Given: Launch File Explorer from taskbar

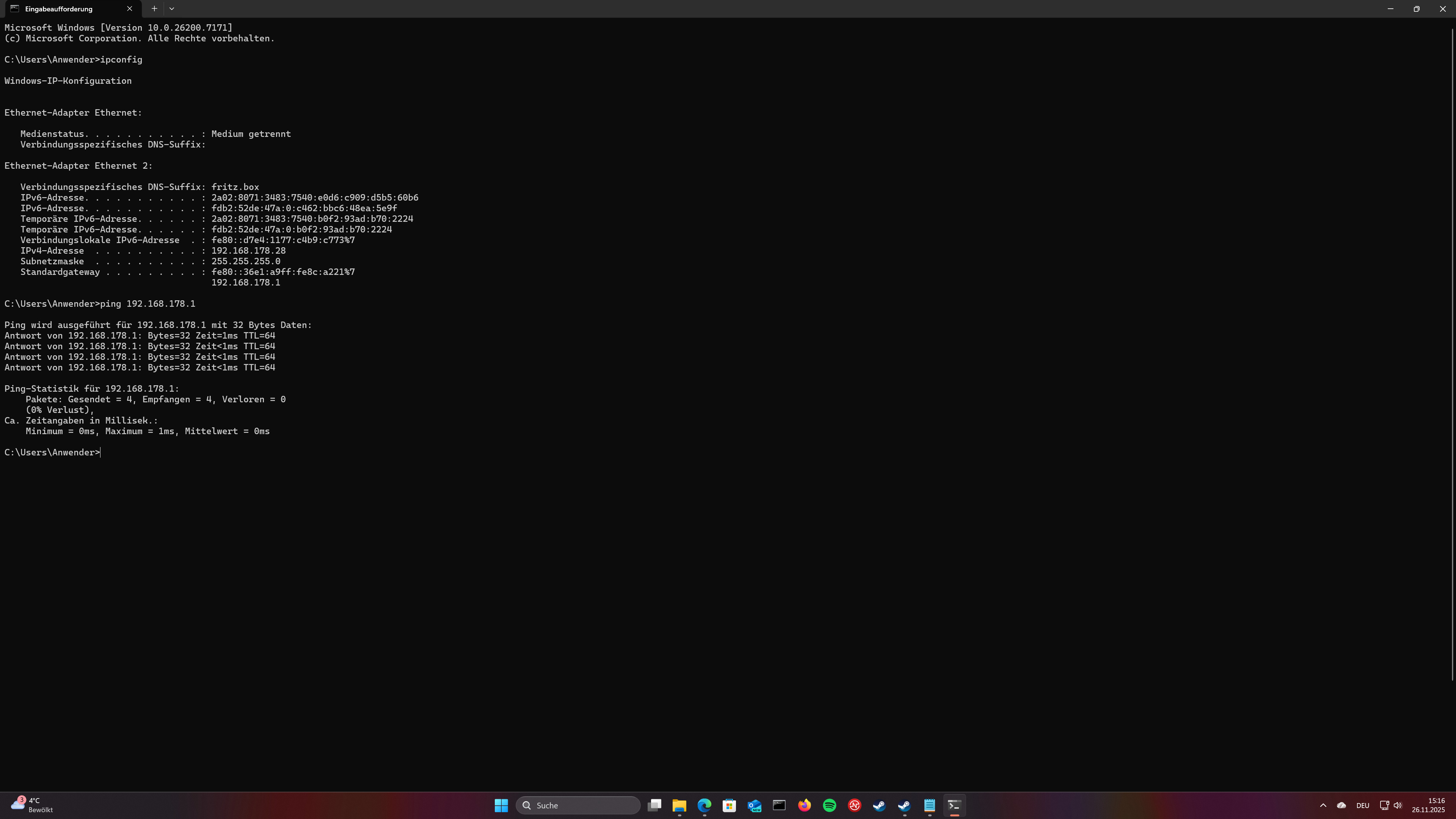Looking at the screenshot, I should pyautogui.click(x=679, y=805).
